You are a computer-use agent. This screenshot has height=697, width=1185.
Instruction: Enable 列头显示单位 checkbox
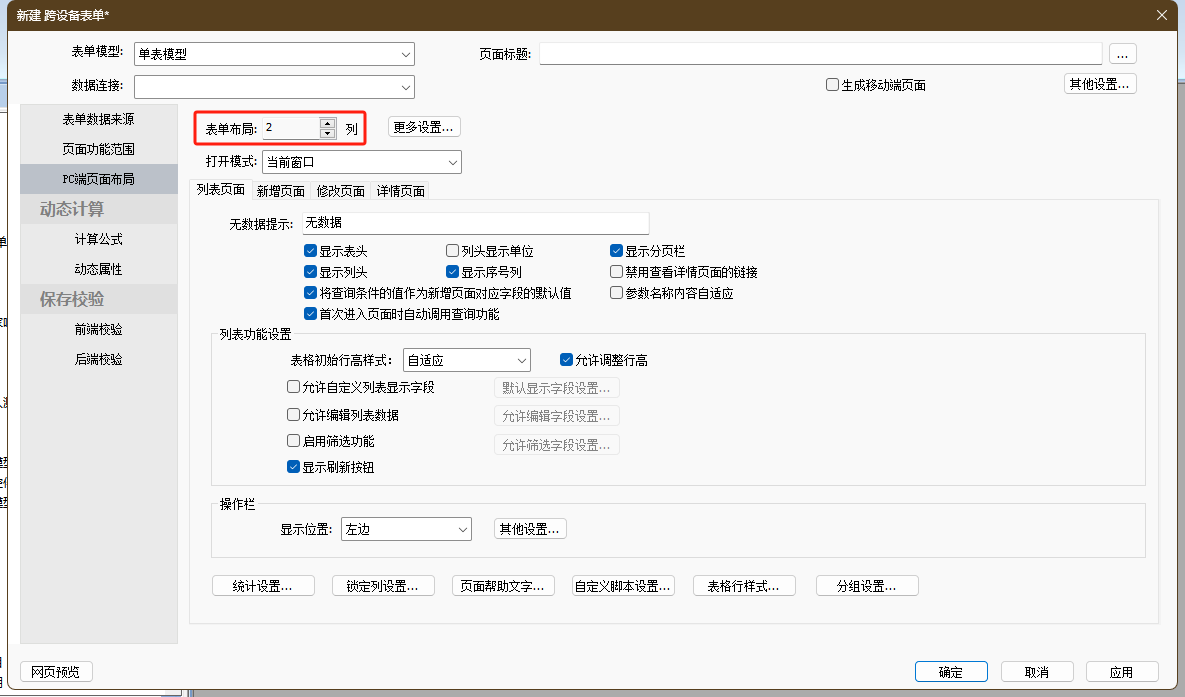[453, 252]
